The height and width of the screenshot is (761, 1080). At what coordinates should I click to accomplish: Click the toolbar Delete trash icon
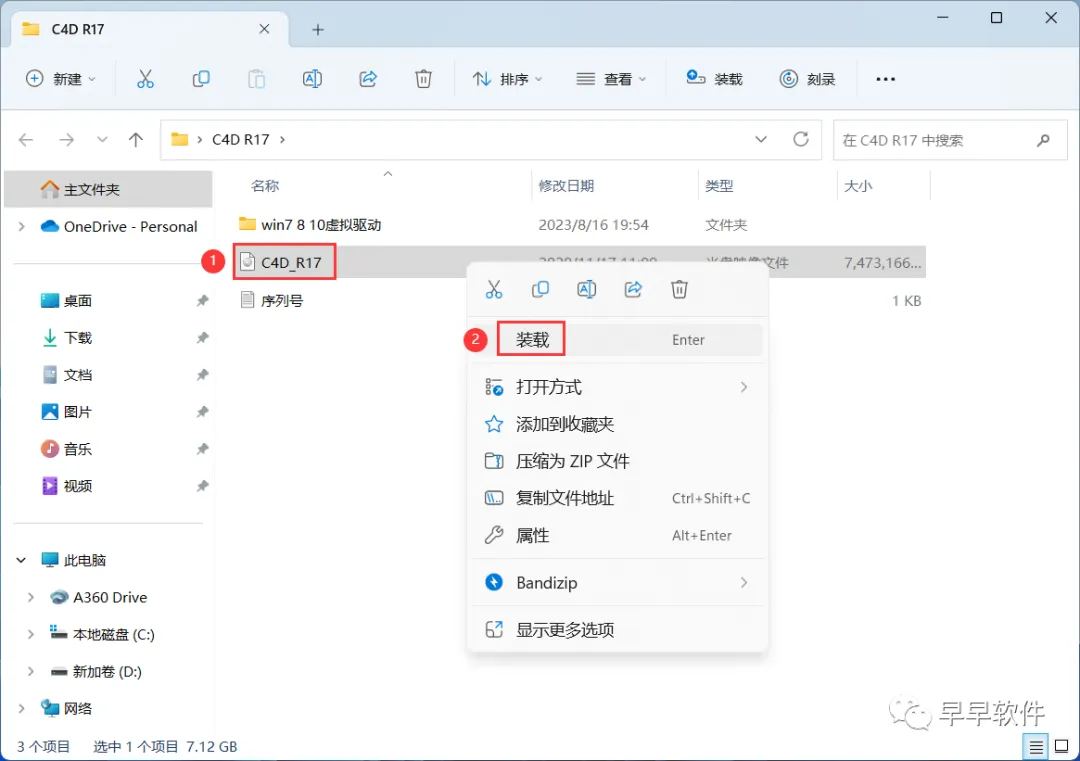[423, 79]
